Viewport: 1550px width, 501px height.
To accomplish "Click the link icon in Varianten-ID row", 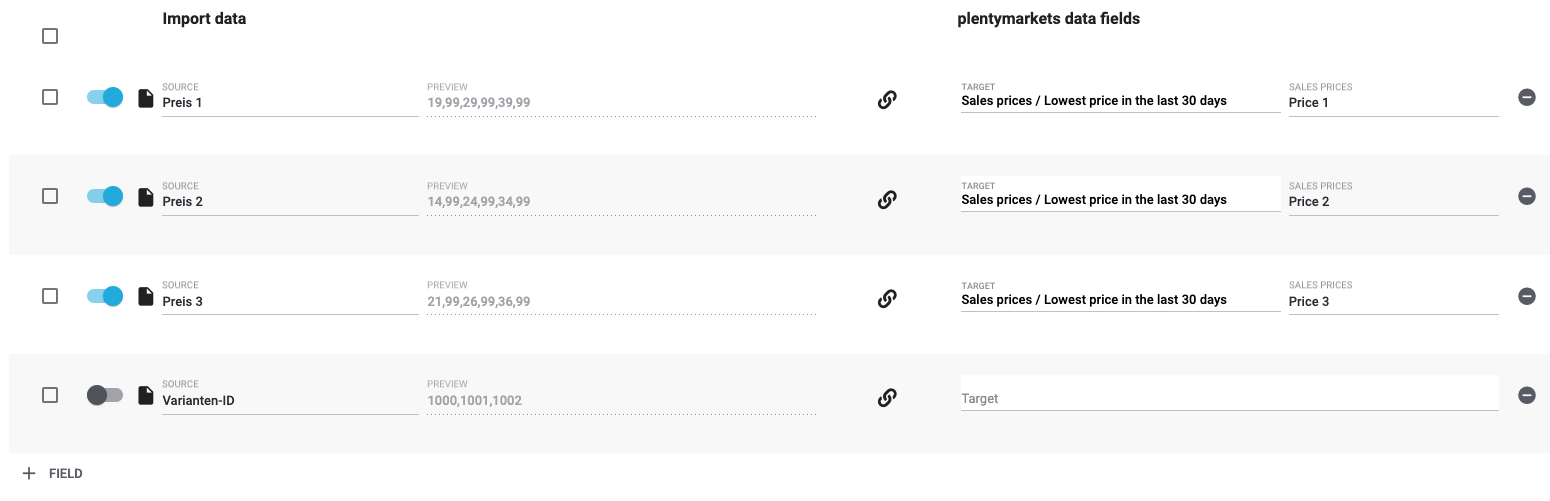I will [886, 397].
